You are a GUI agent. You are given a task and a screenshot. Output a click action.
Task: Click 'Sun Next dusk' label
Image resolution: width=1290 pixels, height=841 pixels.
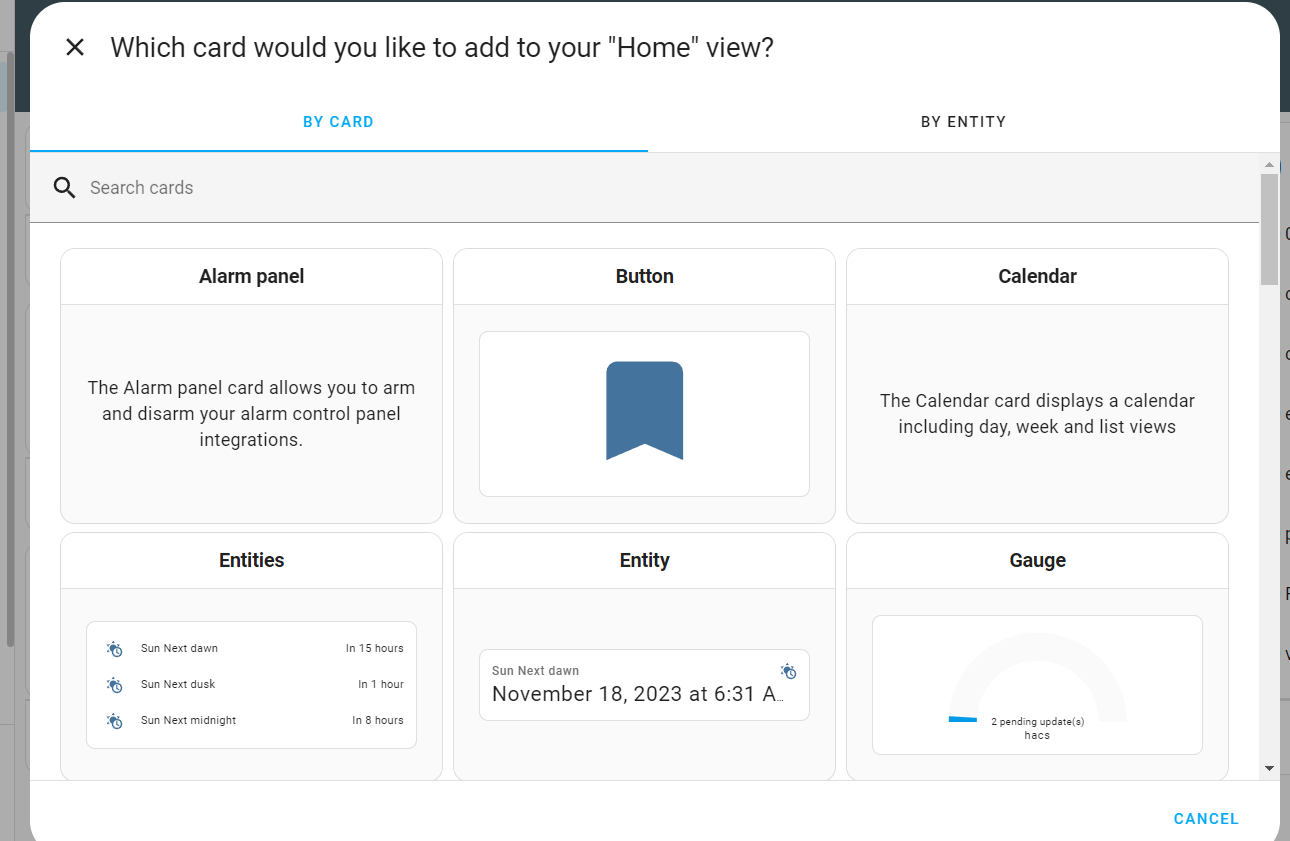pyautogui.click(x=178, y=685)
